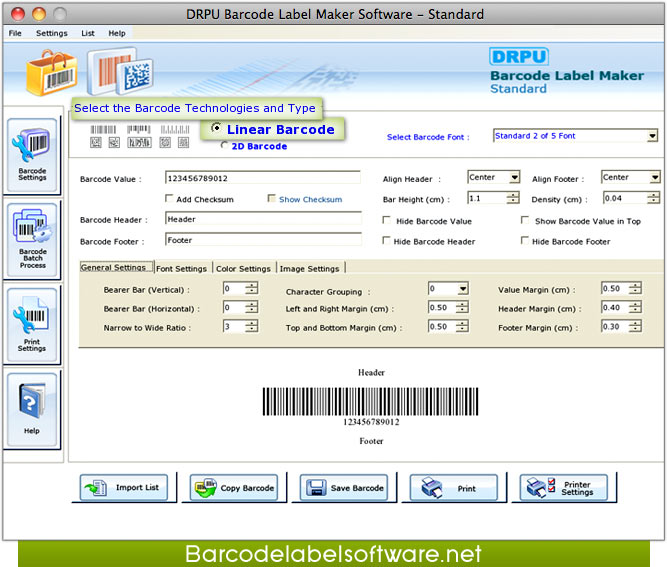Adjust Value Margin stepper

click(635, 288)
